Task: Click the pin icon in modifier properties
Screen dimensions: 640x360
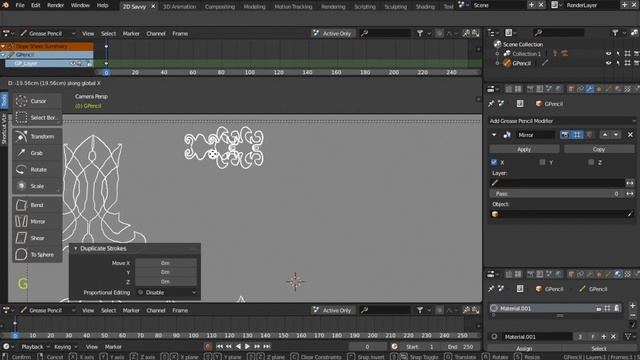Action: [x=491, y=104]
